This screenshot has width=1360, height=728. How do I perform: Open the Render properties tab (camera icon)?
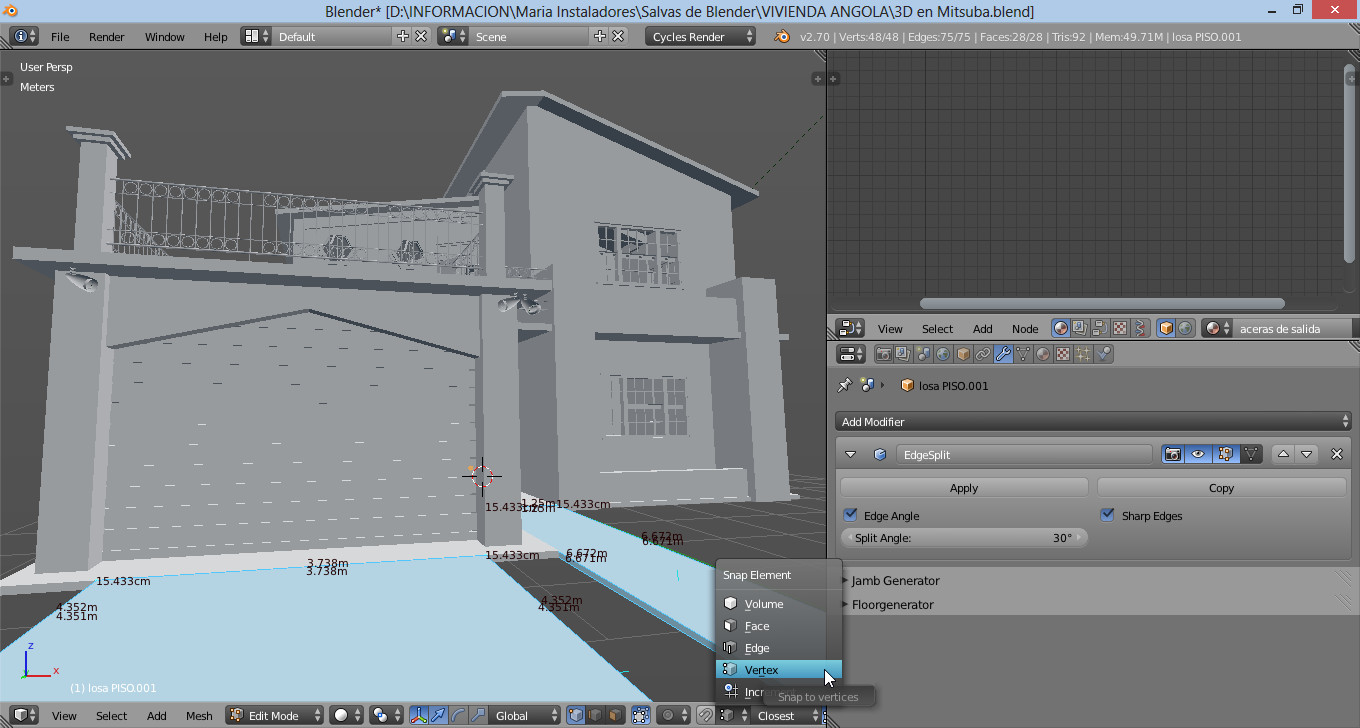click(884, 354)
